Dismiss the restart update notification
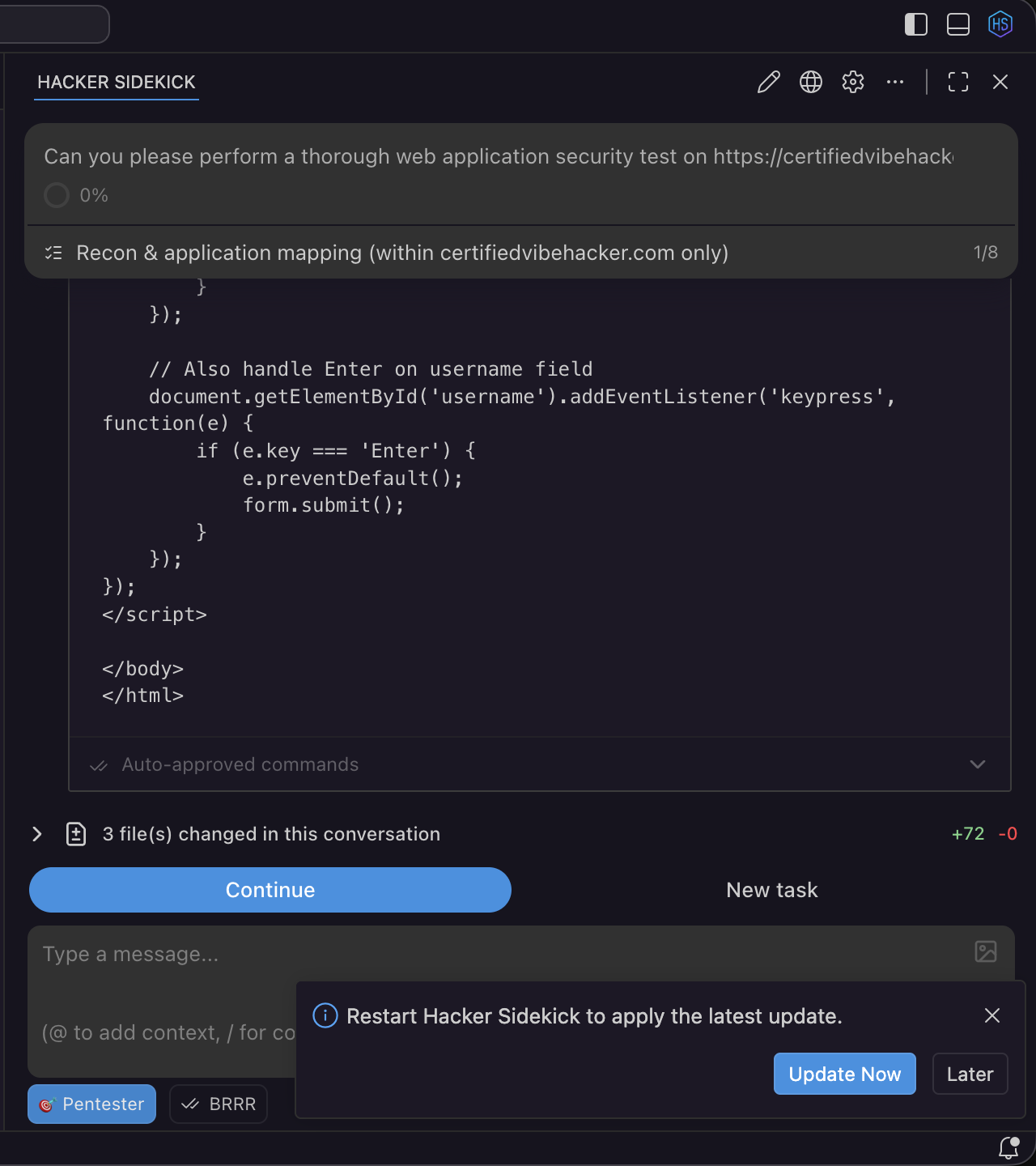Screen dimensions: 1036x1166 click(992, 1015)
